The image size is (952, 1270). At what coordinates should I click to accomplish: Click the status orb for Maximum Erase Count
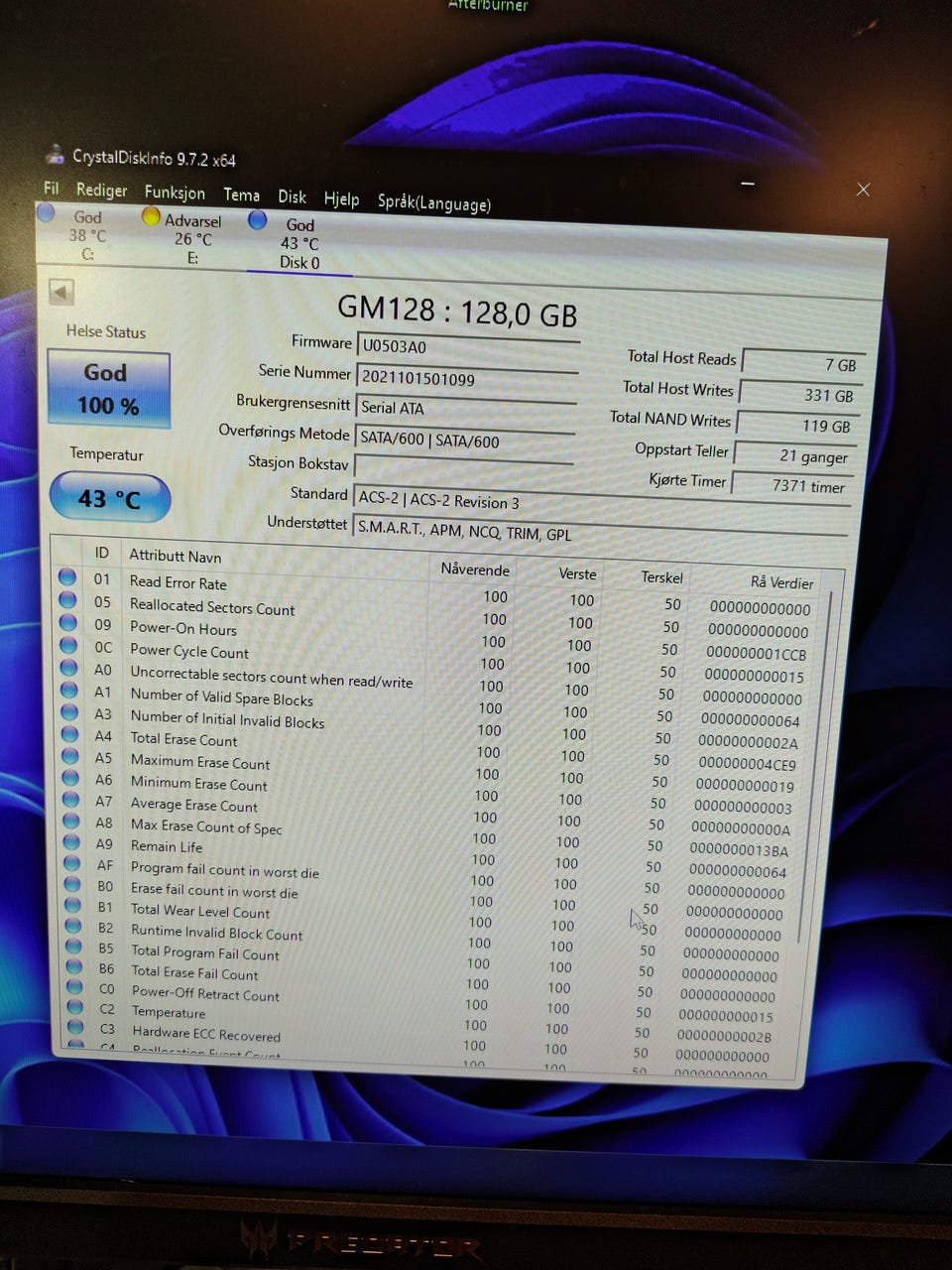tap(70, 756)
